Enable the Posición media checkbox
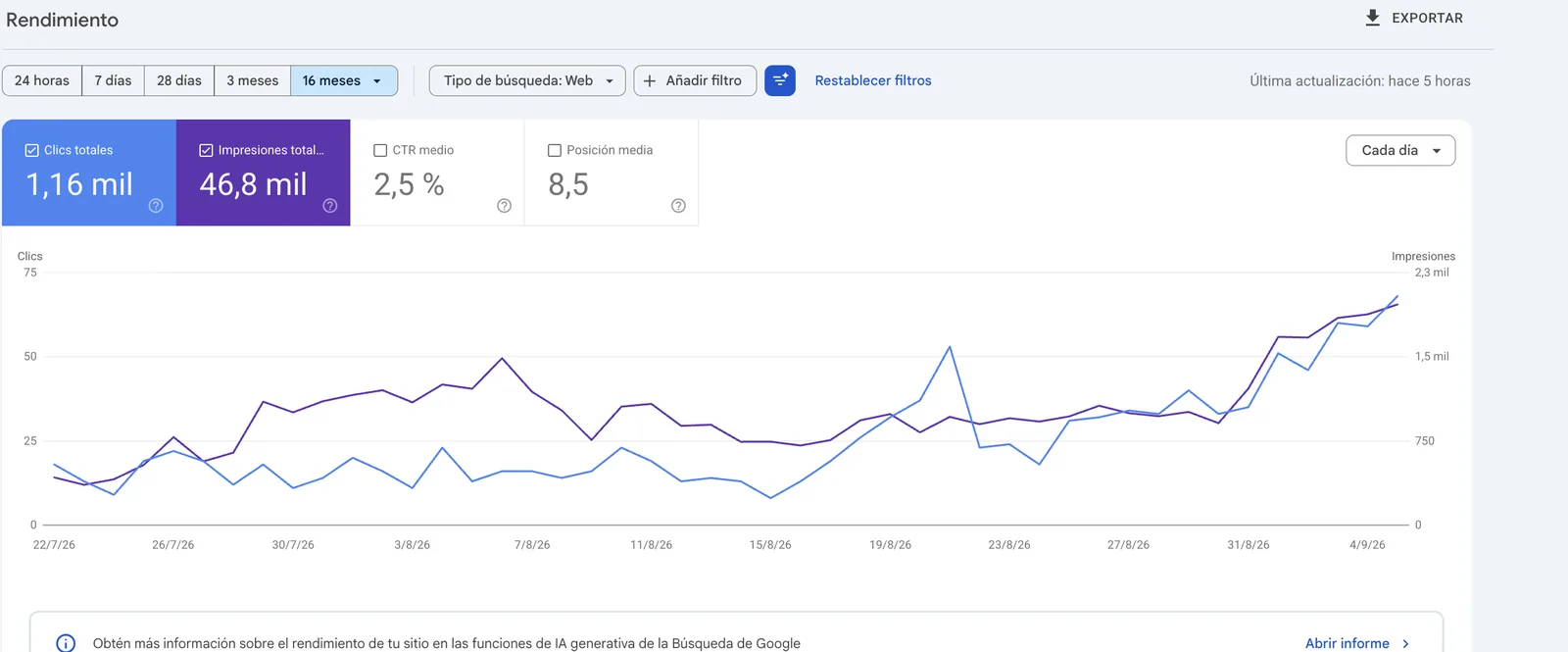 [555, 150]
